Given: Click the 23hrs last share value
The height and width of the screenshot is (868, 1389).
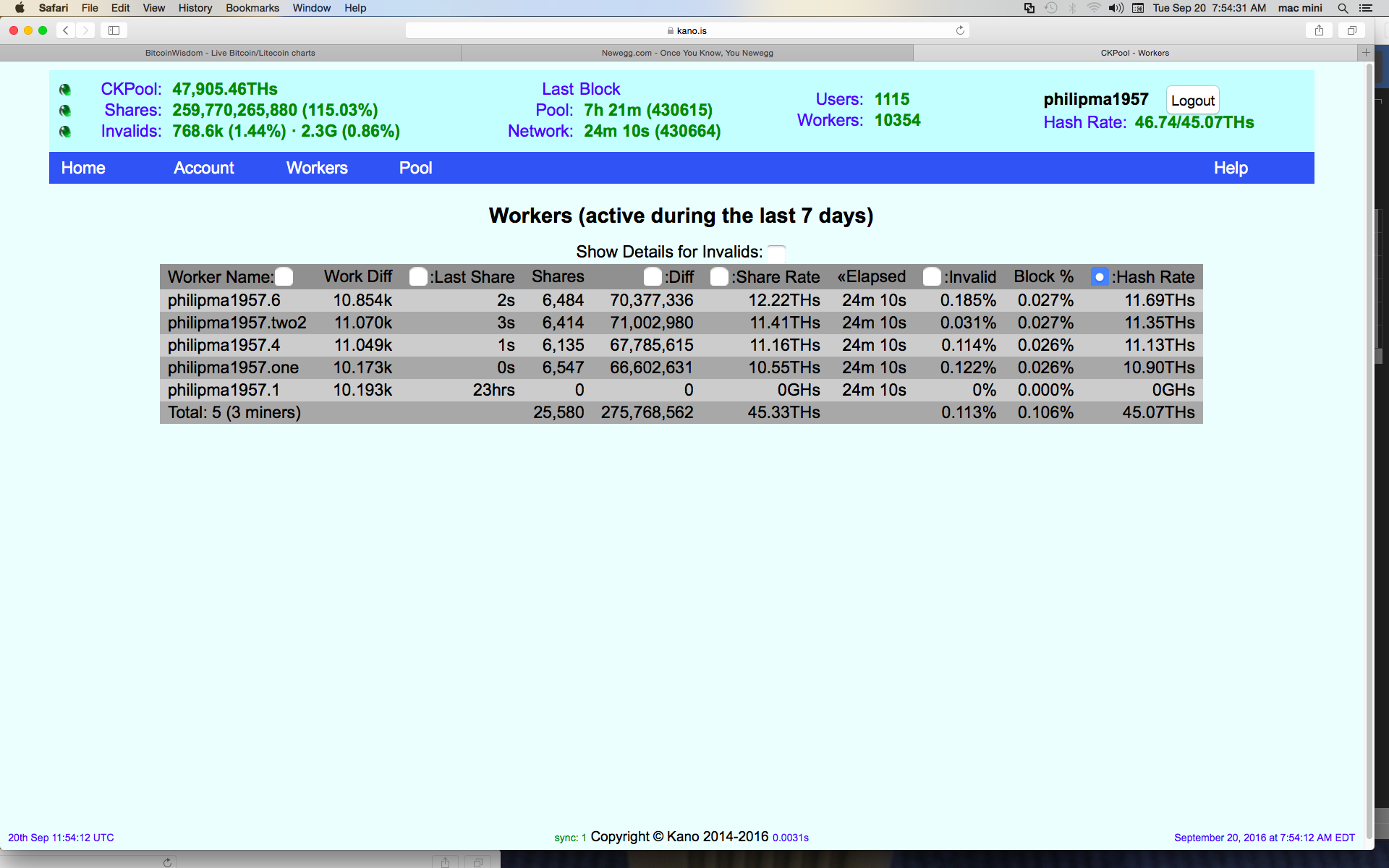Looking at the screenshot, I should 493,390.
